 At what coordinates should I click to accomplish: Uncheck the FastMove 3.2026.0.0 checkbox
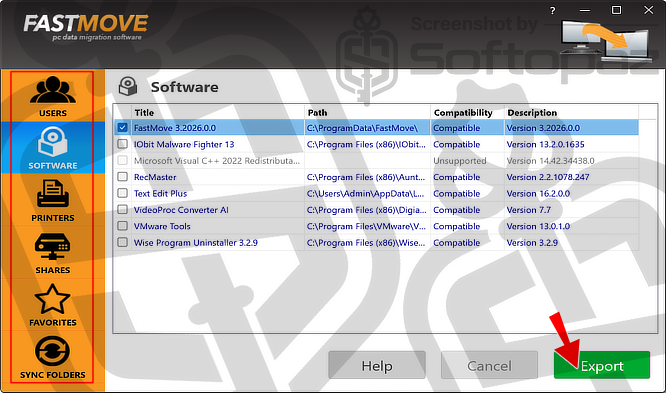pyautogui.click(x=123, y=127)
